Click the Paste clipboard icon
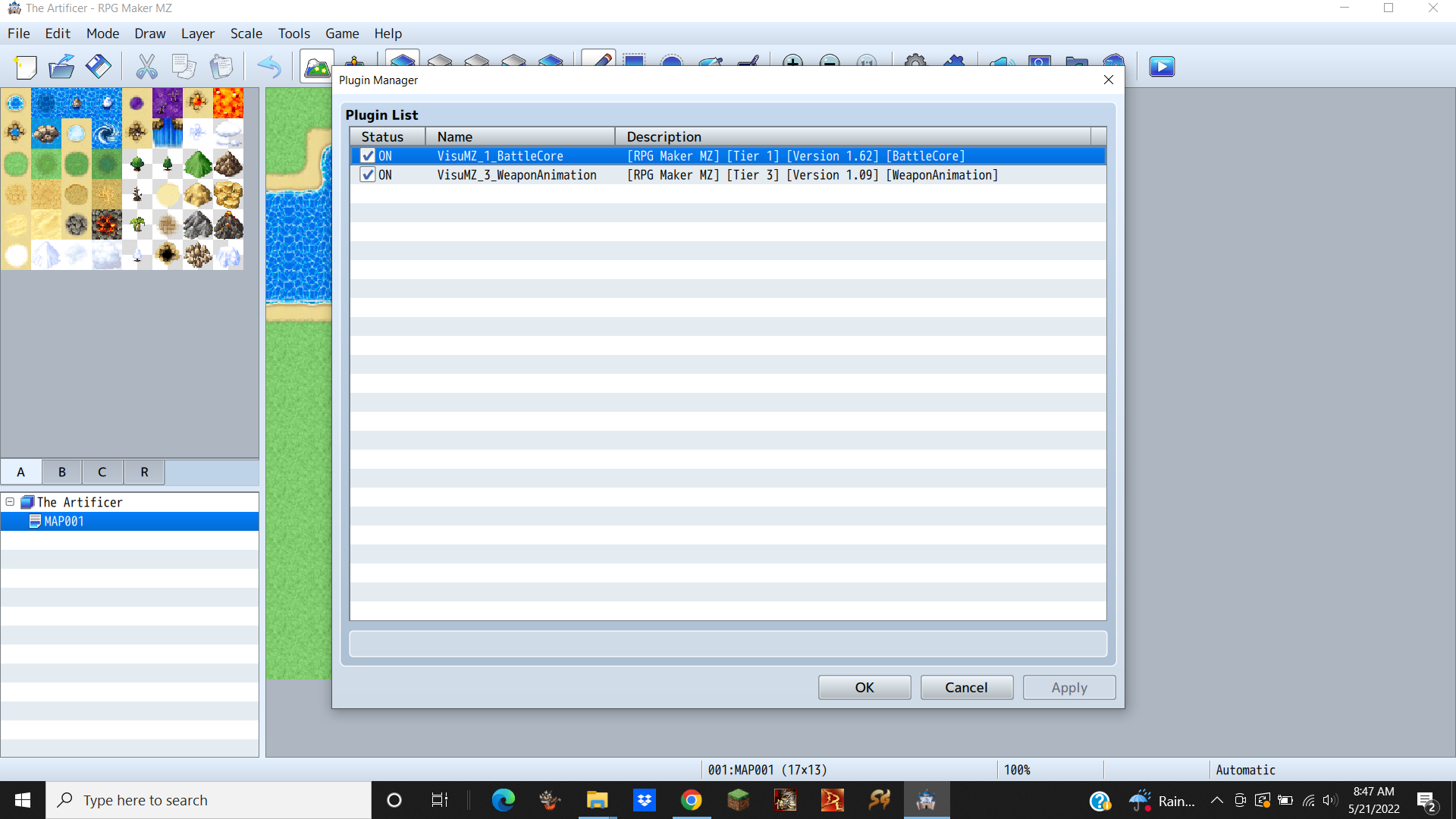Screen dimensions: 1456x819 coord(221,67)
